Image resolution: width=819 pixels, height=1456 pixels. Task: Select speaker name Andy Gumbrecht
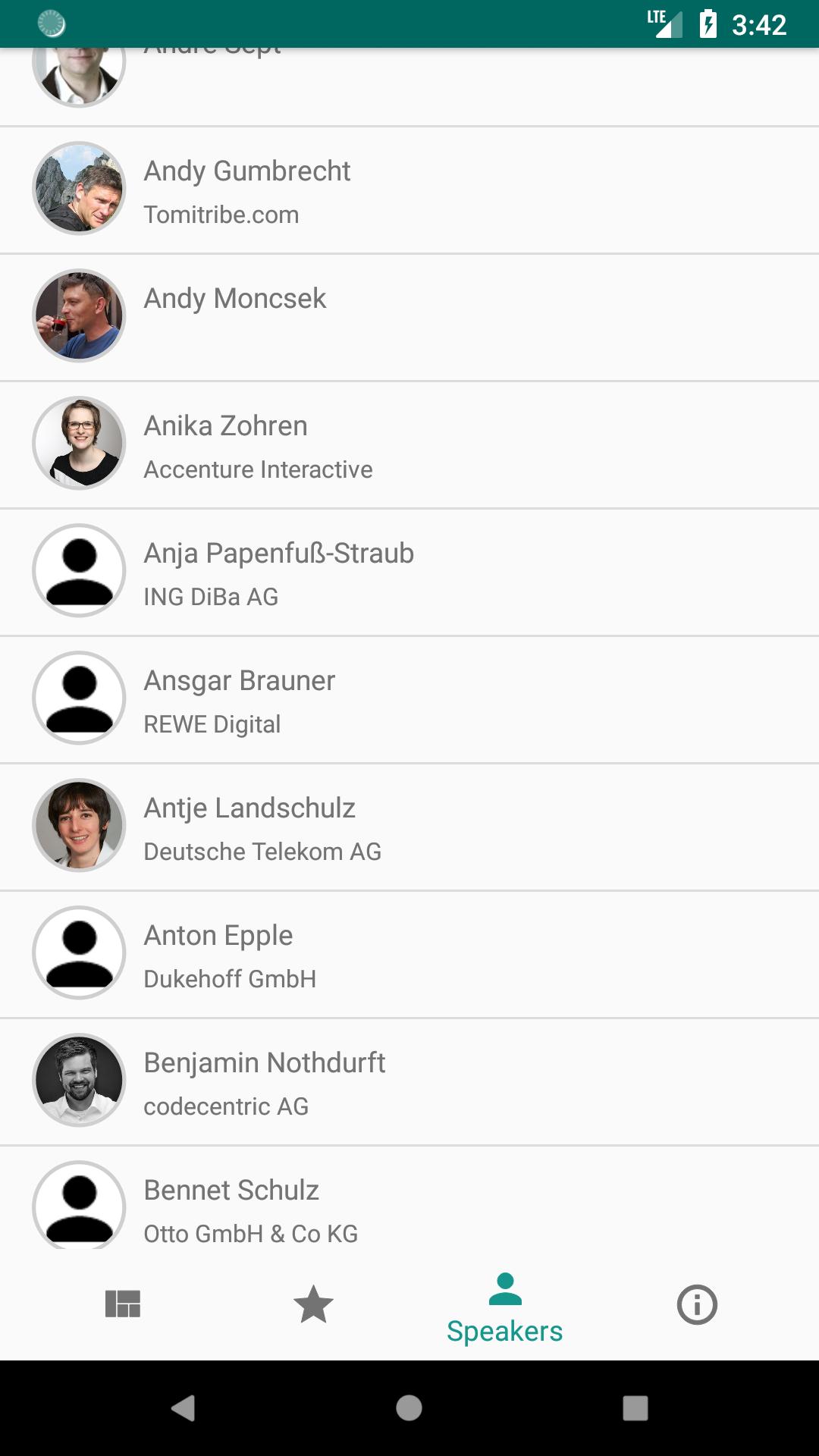tap(247, 171)
